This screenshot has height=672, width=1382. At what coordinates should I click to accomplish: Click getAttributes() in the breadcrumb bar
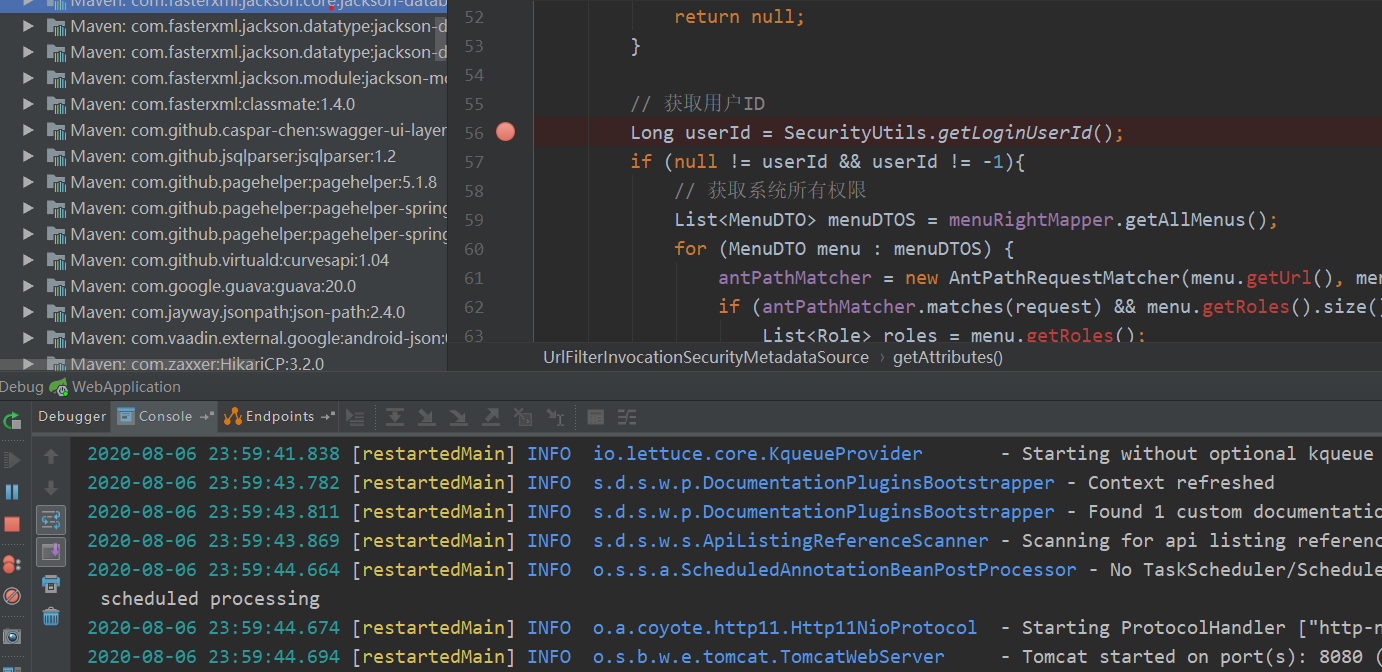947,356
